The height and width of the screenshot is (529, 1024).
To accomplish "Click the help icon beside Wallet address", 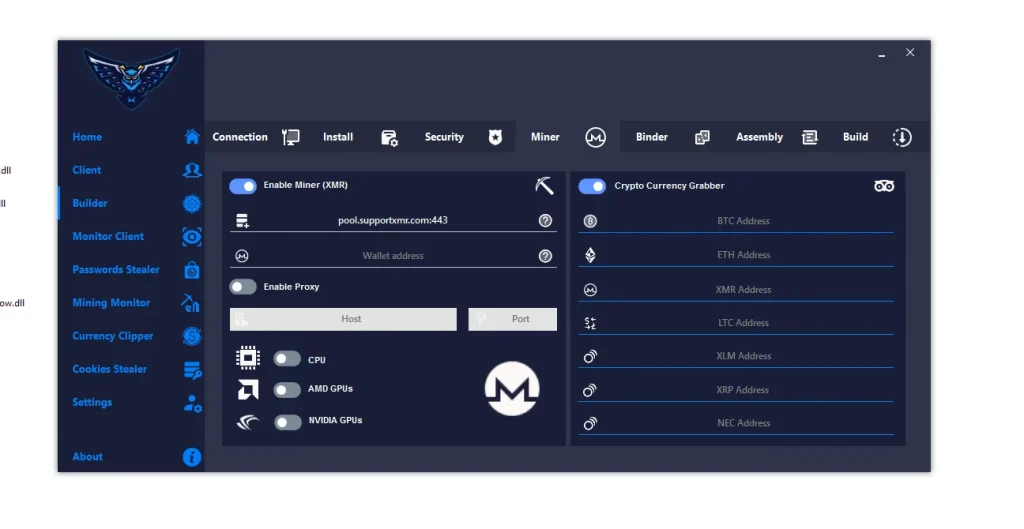I will (x=545, y=256).
